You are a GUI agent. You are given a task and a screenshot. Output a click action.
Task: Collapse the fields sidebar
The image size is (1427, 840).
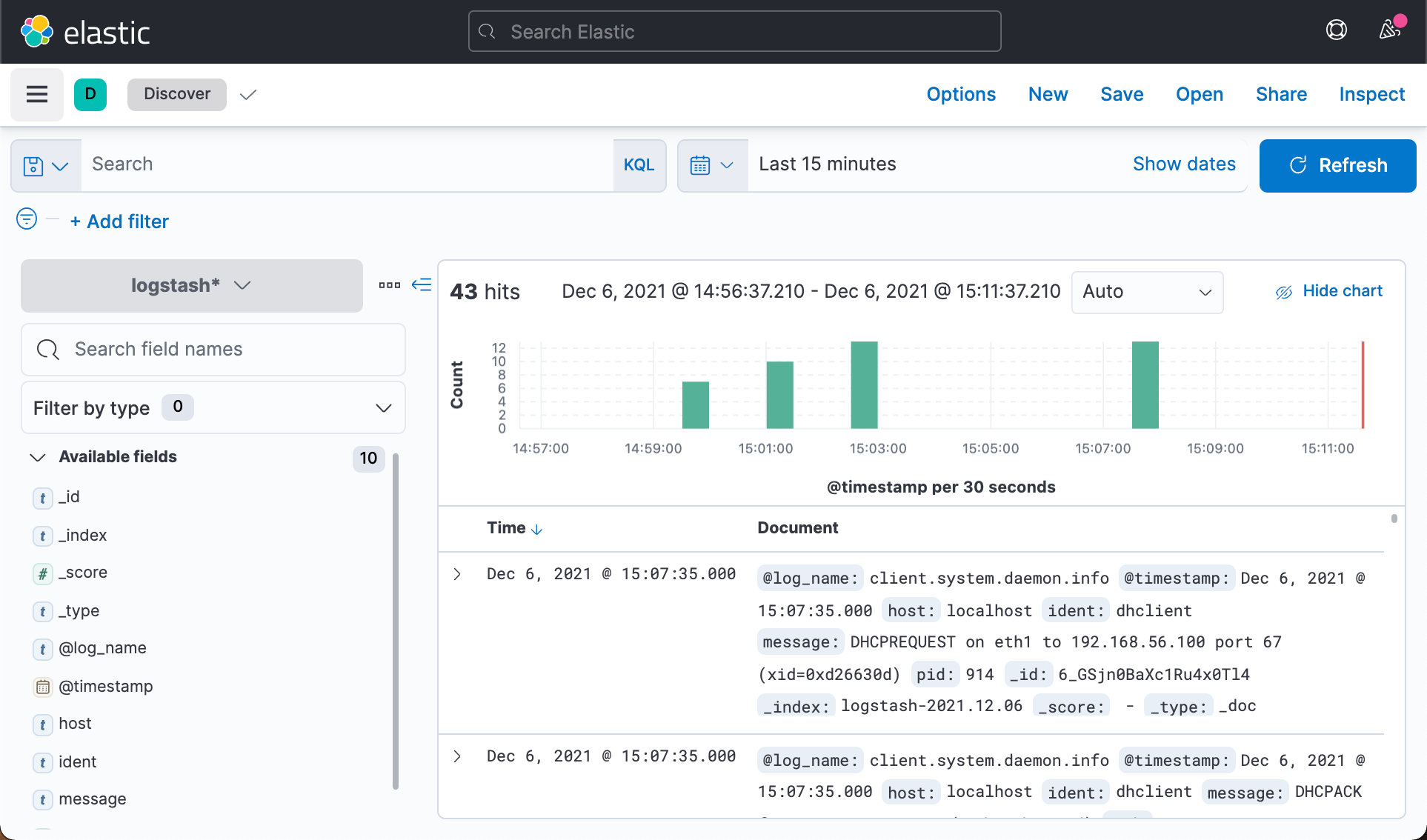click(x=421, y=284)
